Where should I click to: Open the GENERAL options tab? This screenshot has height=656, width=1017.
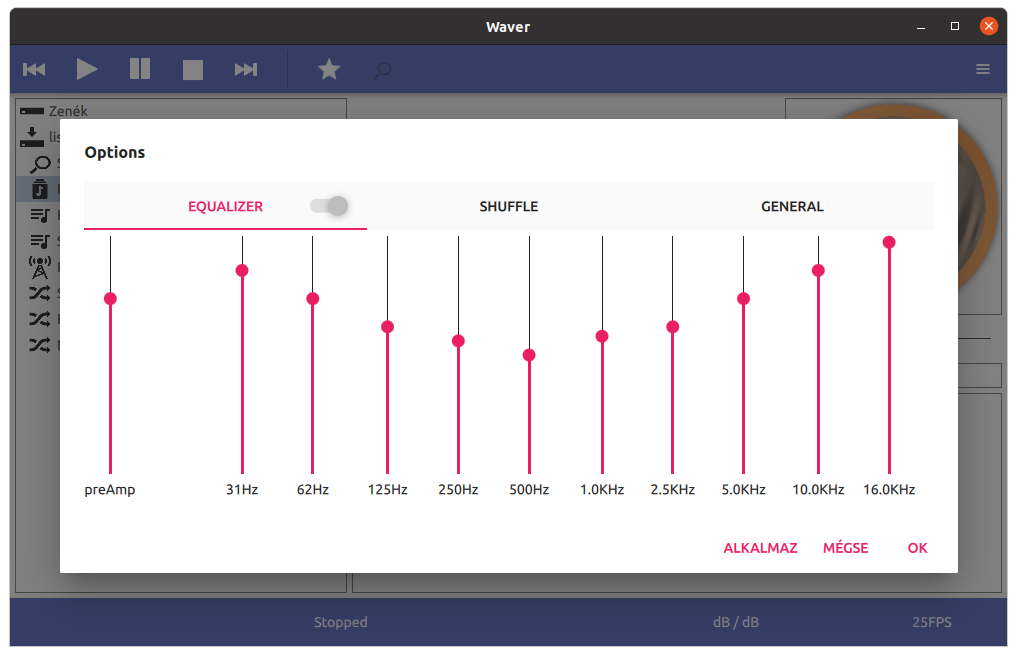[x=792, y=206]
